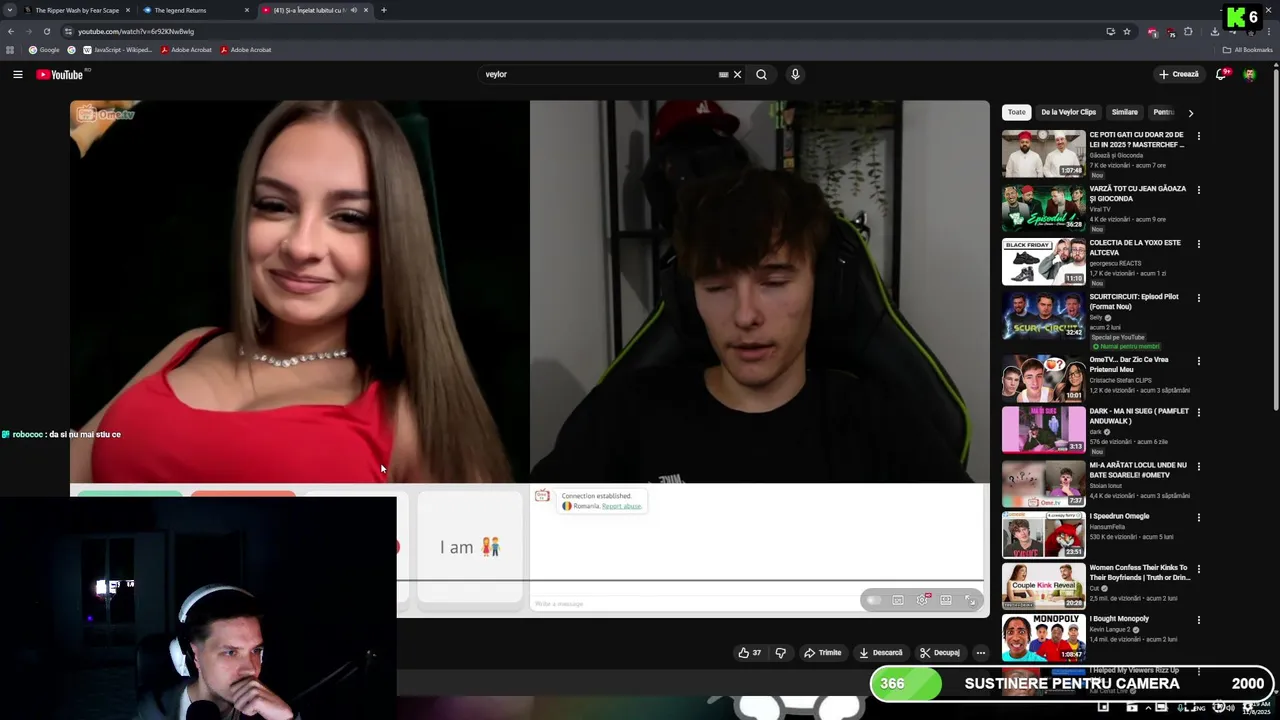Open the YouTube account avatar menu

1249,74
